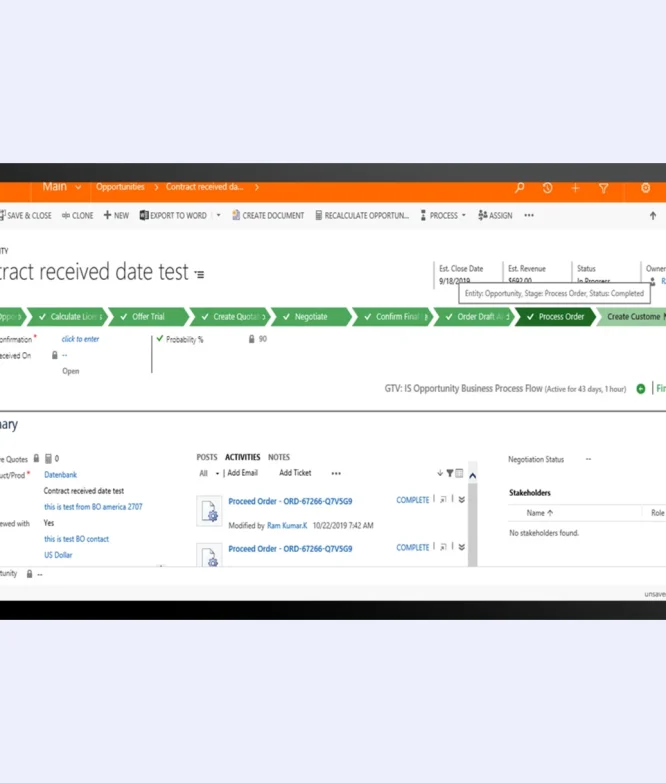The width and height of the screenshot is (666, 783).
Task: Clone this opportunity record
Action: 77,215
